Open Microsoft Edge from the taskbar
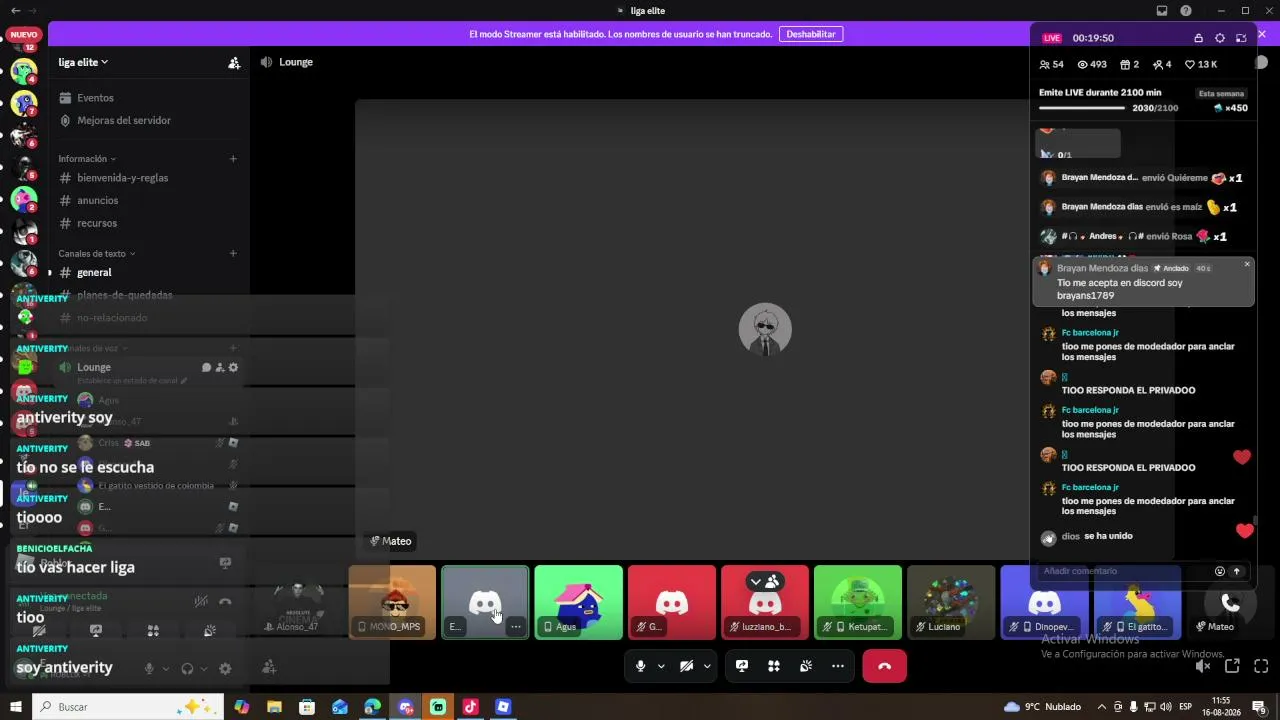Viewport: 1280px width, 720px height. (372, 707)
